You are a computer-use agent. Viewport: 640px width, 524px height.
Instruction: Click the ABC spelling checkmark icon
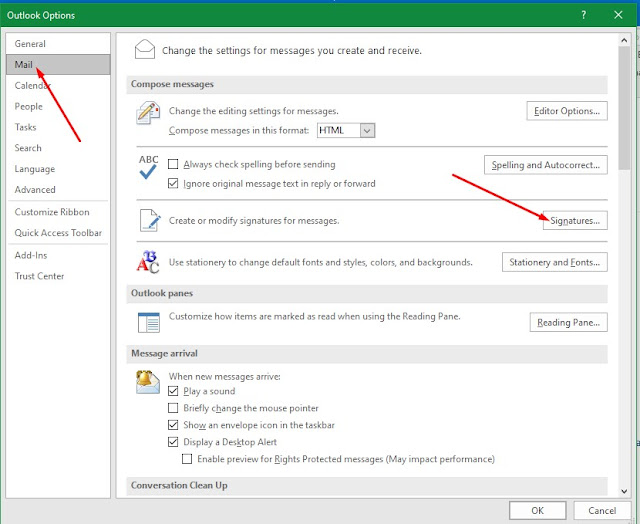click(148, 167)
